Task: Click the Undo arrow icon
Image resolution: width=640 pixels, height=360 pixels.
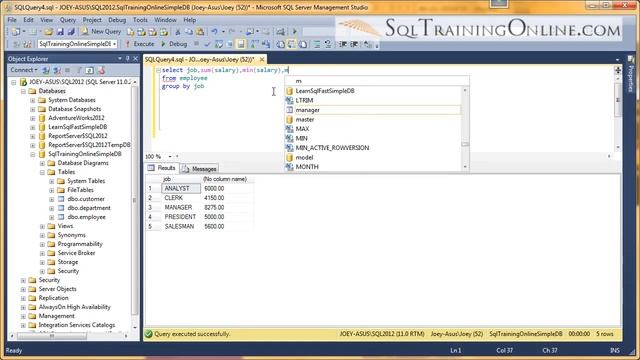Action: pos(214,31)
